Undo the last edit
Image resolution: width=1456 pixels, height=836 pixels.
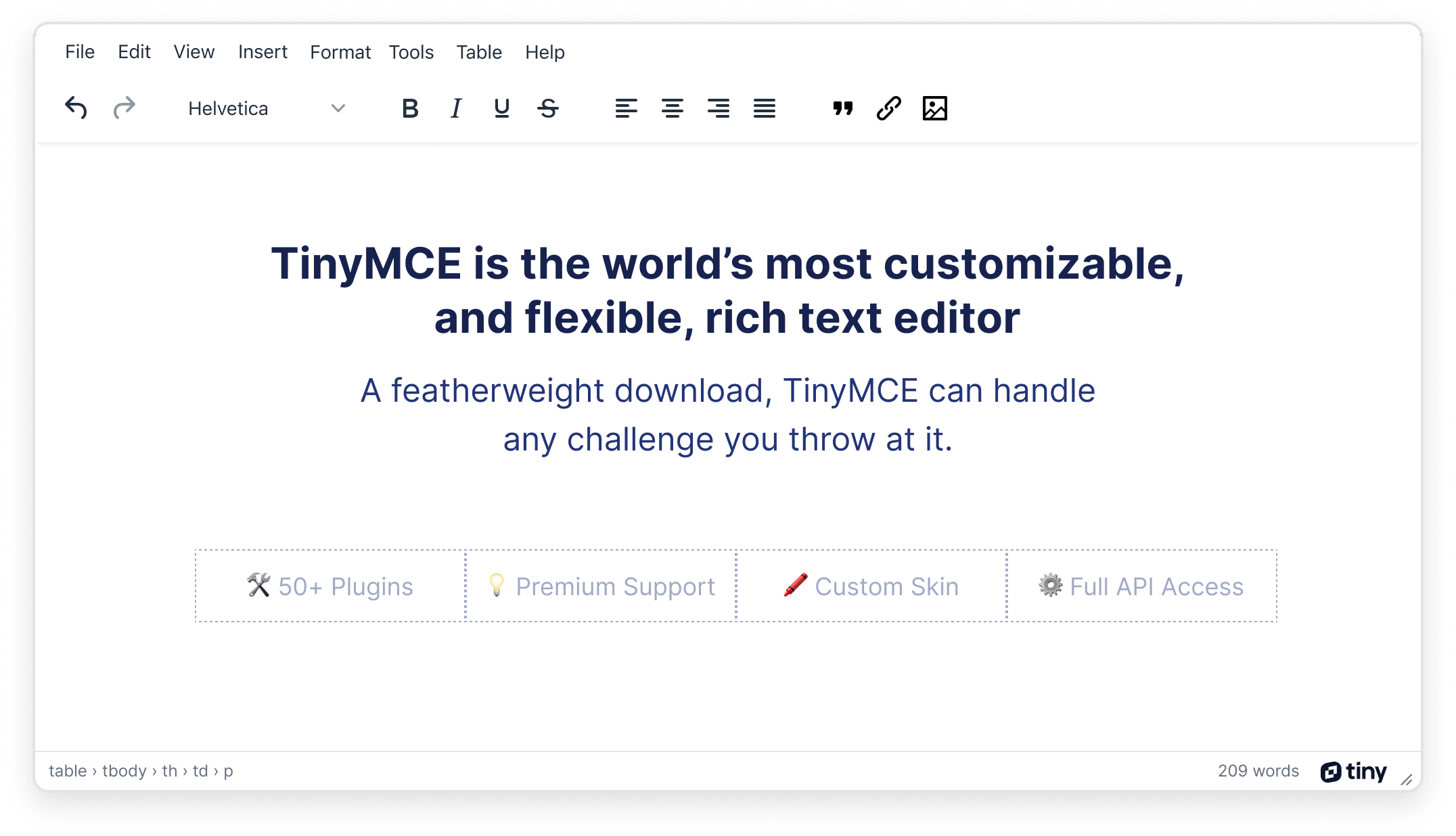[76, 108]
